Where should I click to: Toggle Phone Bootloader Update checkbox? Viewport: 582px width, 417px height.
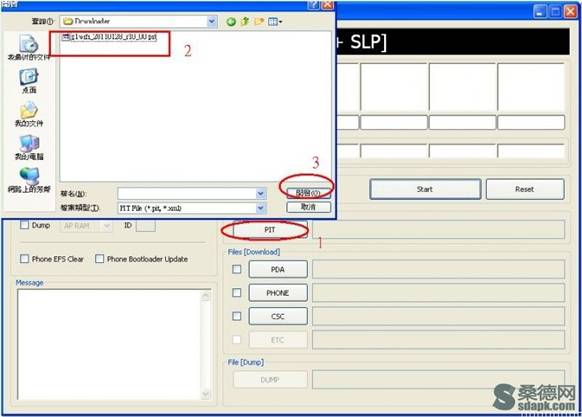(x=99, y=259)
